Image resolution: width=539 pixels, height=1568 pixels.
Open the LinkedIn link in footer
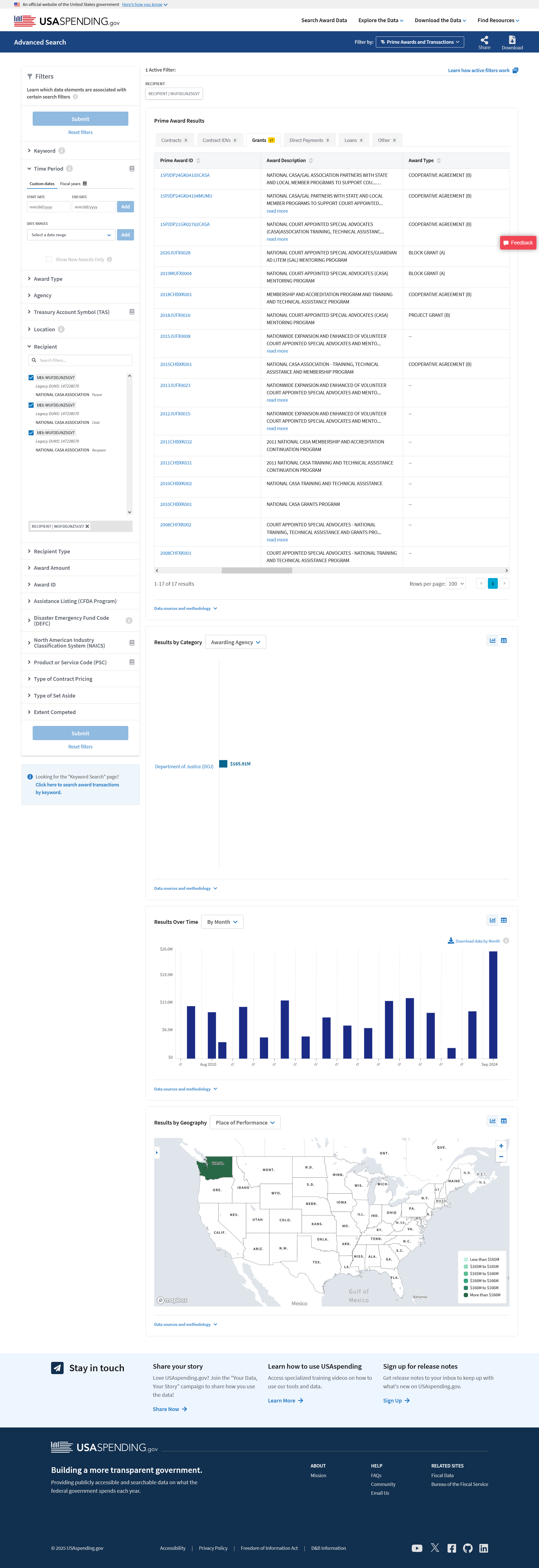[484, 1548]
